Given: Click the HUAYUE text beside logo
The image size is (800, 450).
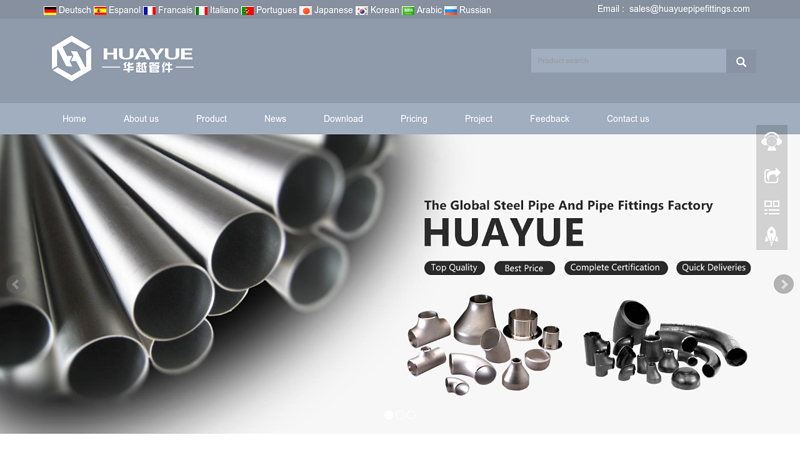Looking at the screenshot, I should [148, 54].
